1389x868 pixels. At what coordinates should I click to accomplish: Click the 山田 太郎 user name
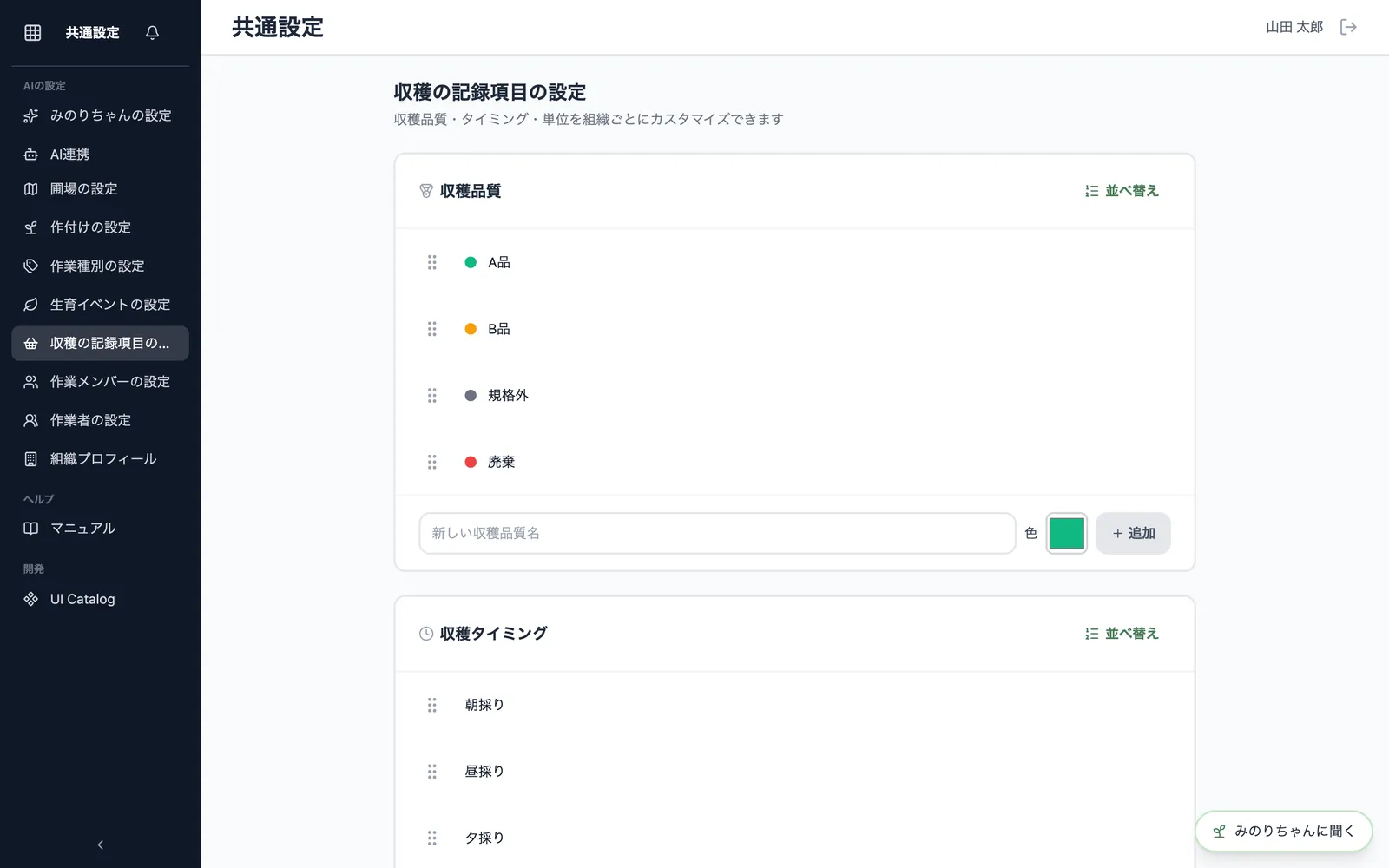(1294, 27)
